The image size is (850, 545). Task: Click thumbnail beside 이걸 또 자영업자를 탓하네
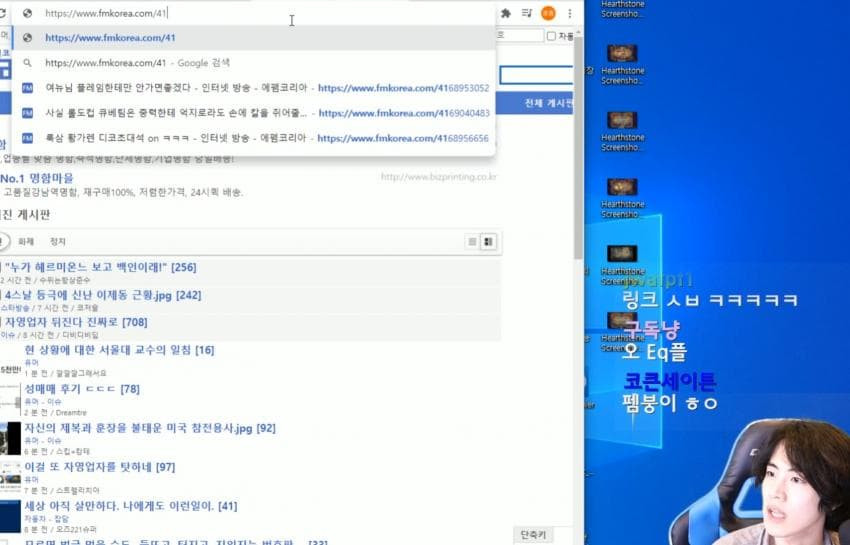click(x=10, y=477)
